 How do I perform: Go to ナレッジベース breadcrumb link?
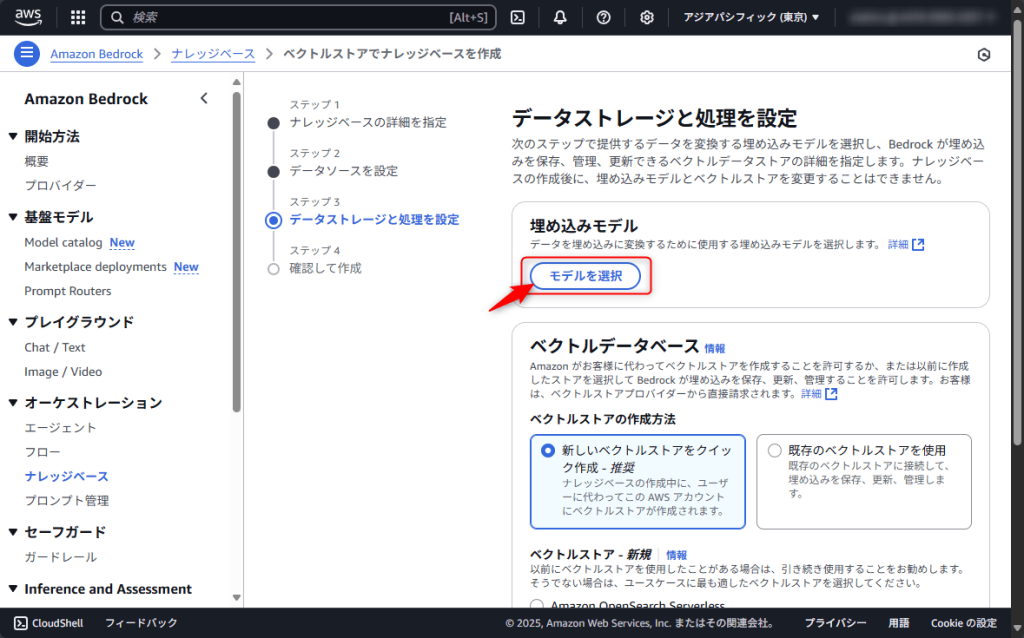214,54
